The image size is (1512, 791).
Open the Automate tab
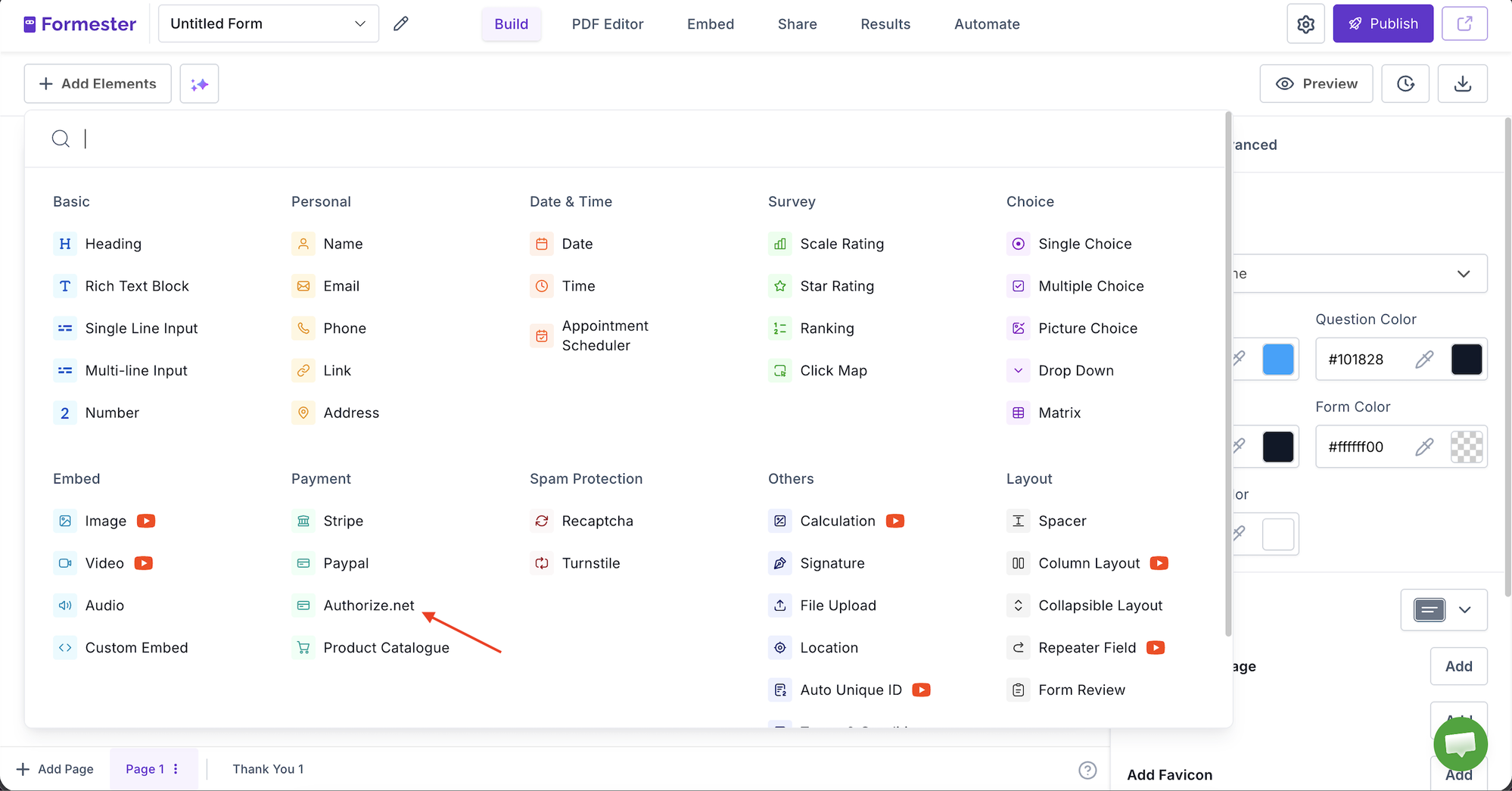pyautogui.click(x=987, y=24)
